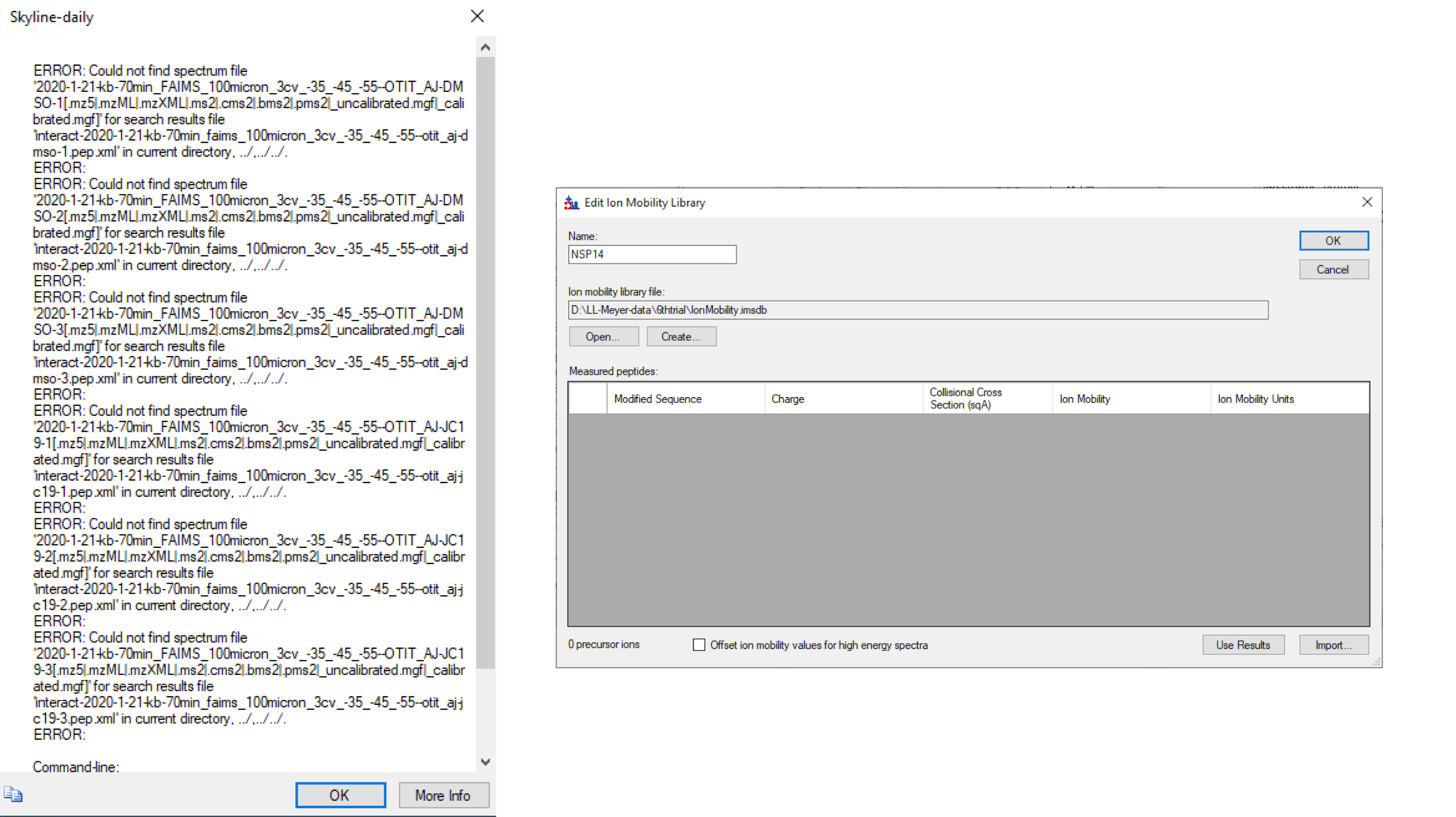Click the Name field containing NSP14
The height and width of the screenshot is (817, 1456).
652,254
